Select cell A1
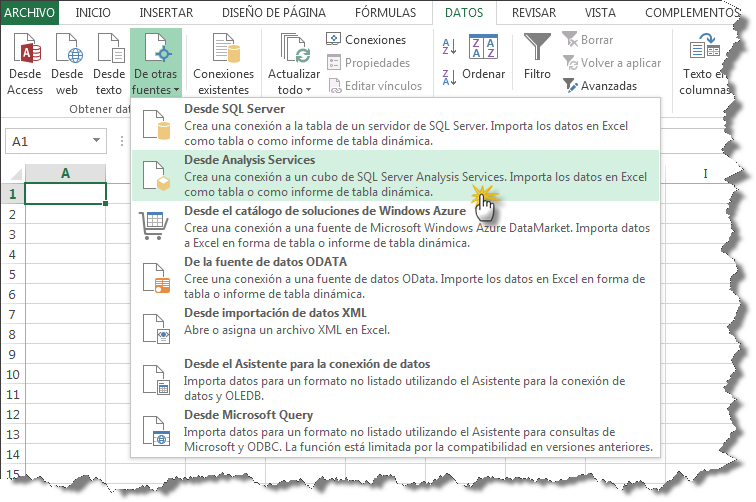This screenshot has height=502, width=756. (x=65, y=193)
